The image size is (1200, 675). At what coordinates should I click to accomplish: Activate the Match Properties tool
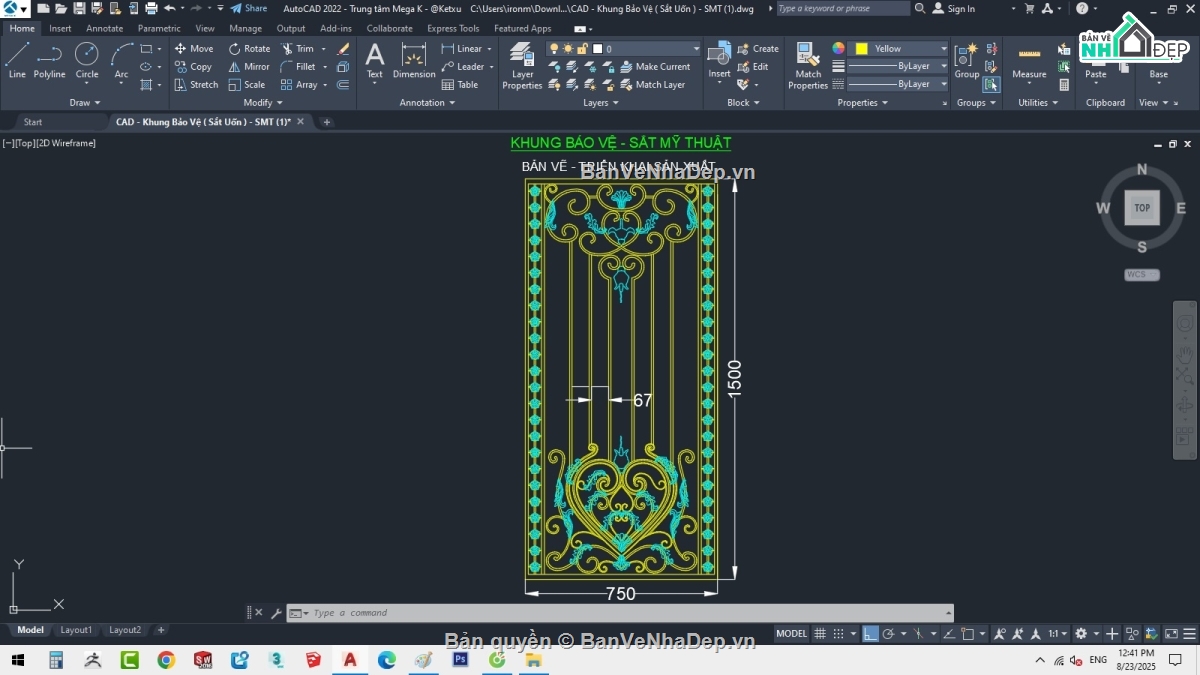point(806,62)
